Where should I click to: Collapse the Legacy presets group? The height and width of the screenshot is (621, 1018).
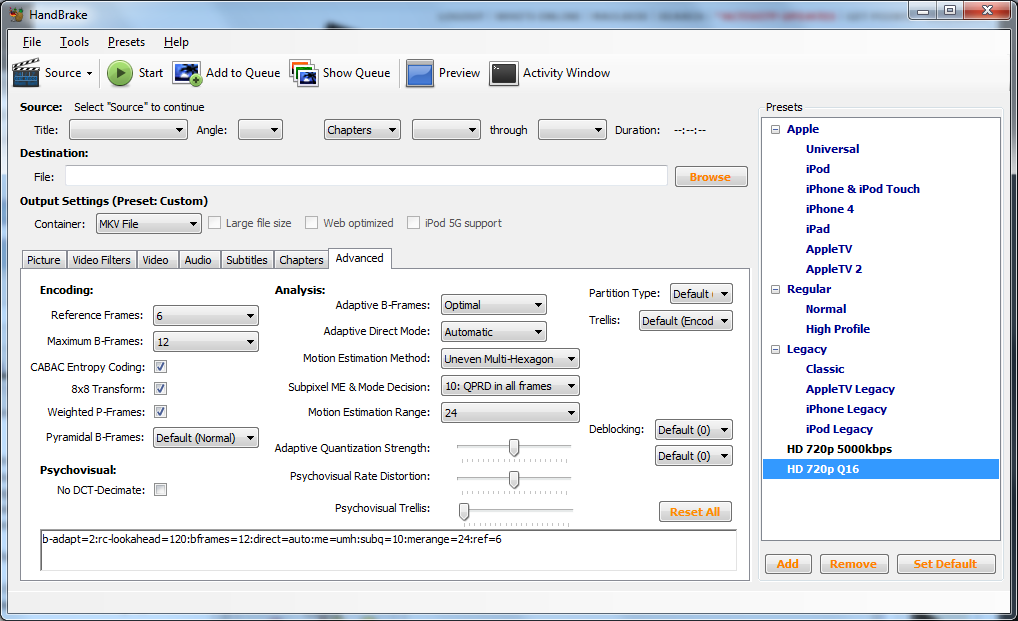[775, 349]
